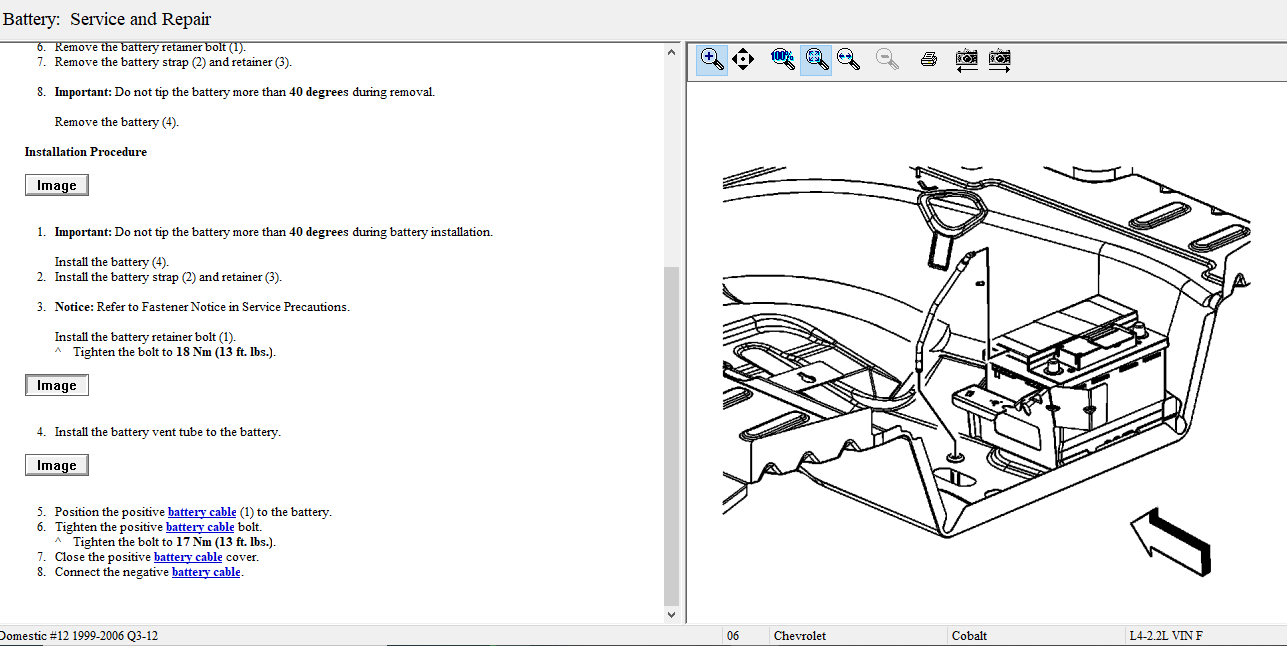This screenshot has height=646, width=1287.
Task: Click scroll down arrow of text panel
Action: 671,614
